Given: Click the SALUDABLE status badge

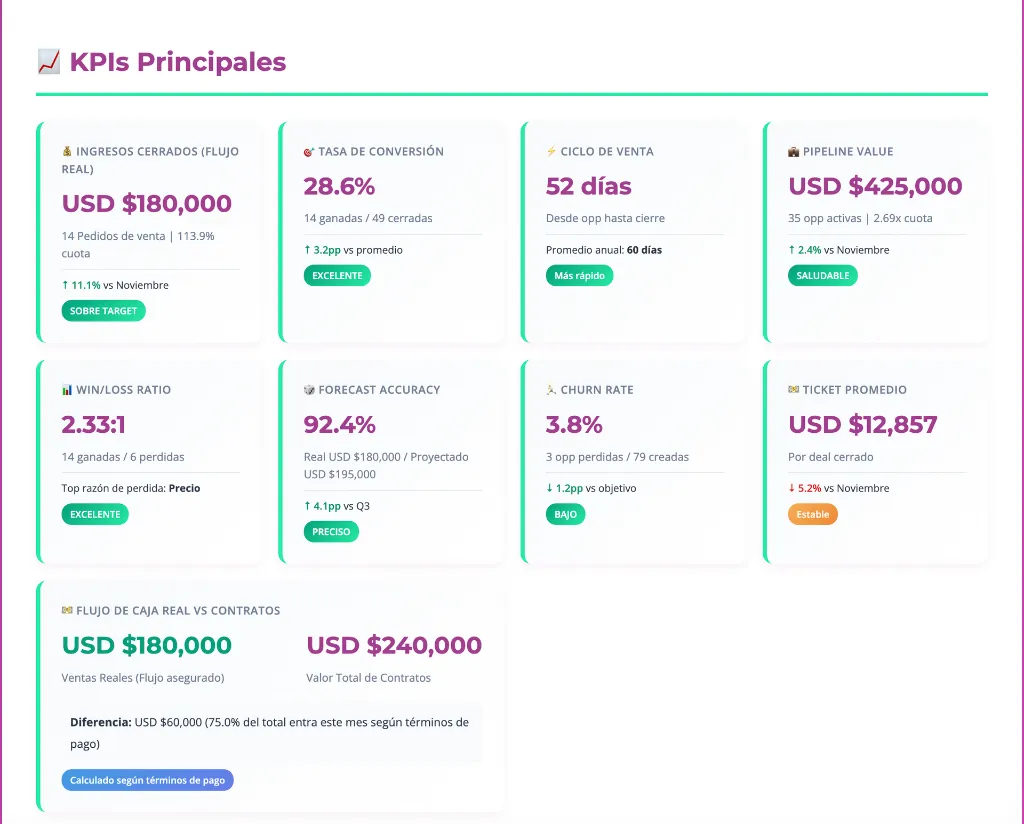Looking at the screenshot, I should pyautogui.click(x=822, y=275).
